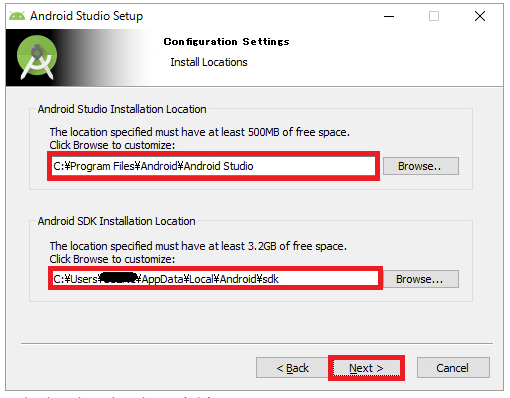The image size is (510, 398).
Task: Browse for Android Studio installation location
Action: tap(421, 166)
